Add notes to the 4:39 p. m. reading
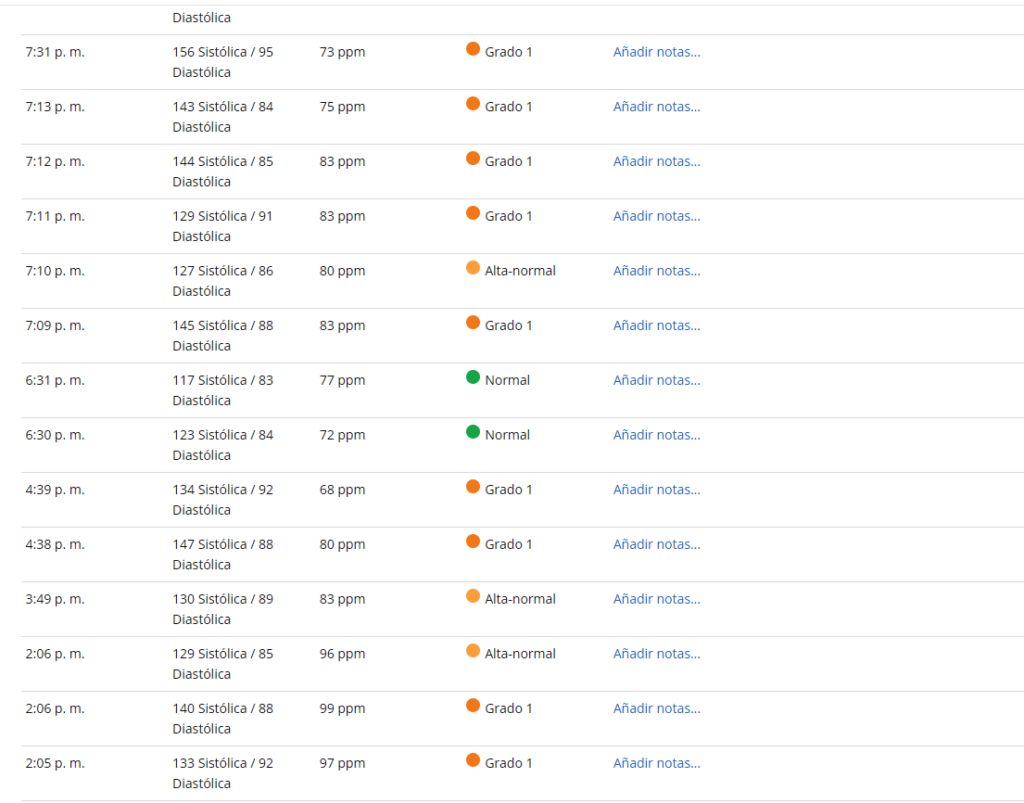Image resolution: width=1024 pixels, height=803 pixels. point(656,490)
